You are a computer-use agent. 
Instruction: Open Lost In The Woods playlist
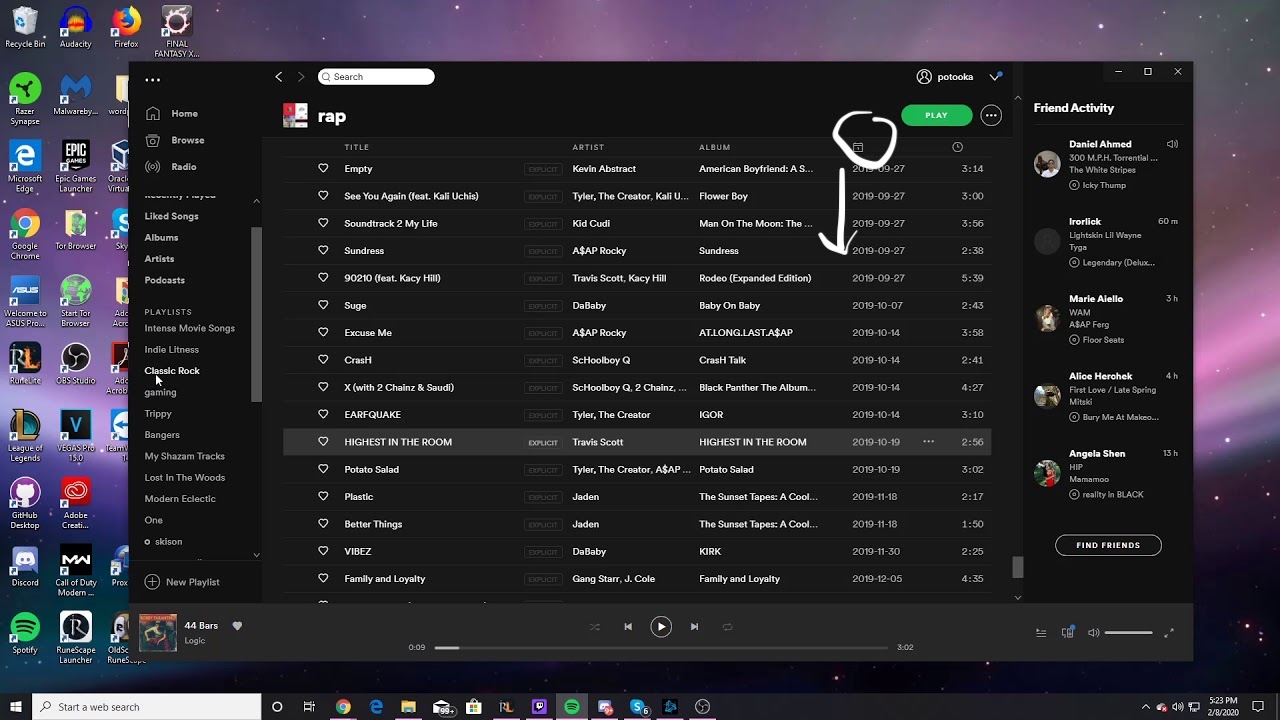184,478
